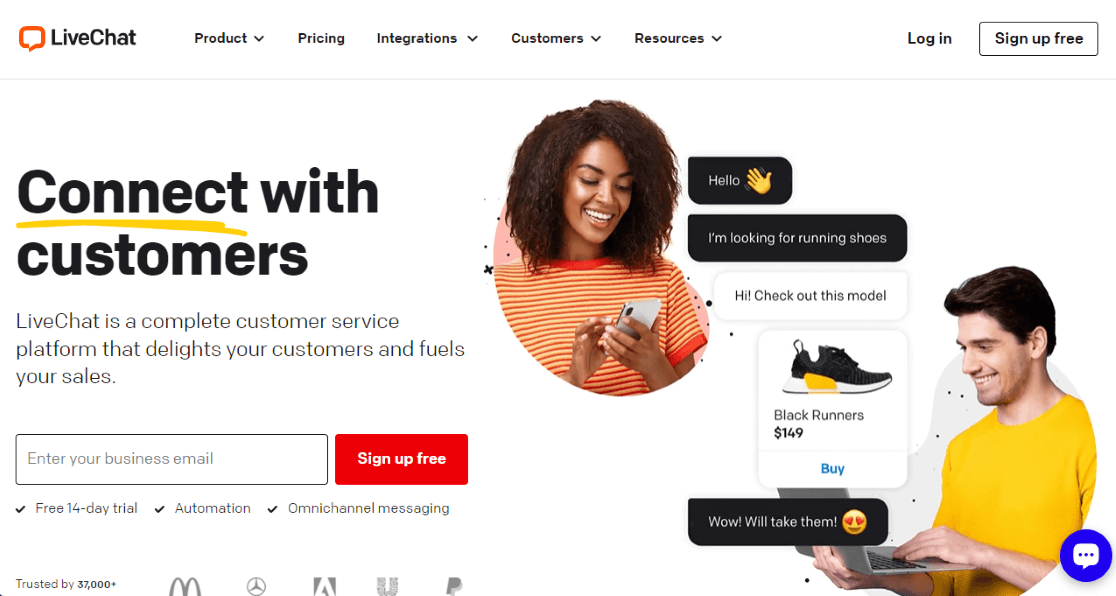Image resolution: width=1116 pixels, height=596 pixels.
Task: Go to the Pricing page
Action: 321,38
